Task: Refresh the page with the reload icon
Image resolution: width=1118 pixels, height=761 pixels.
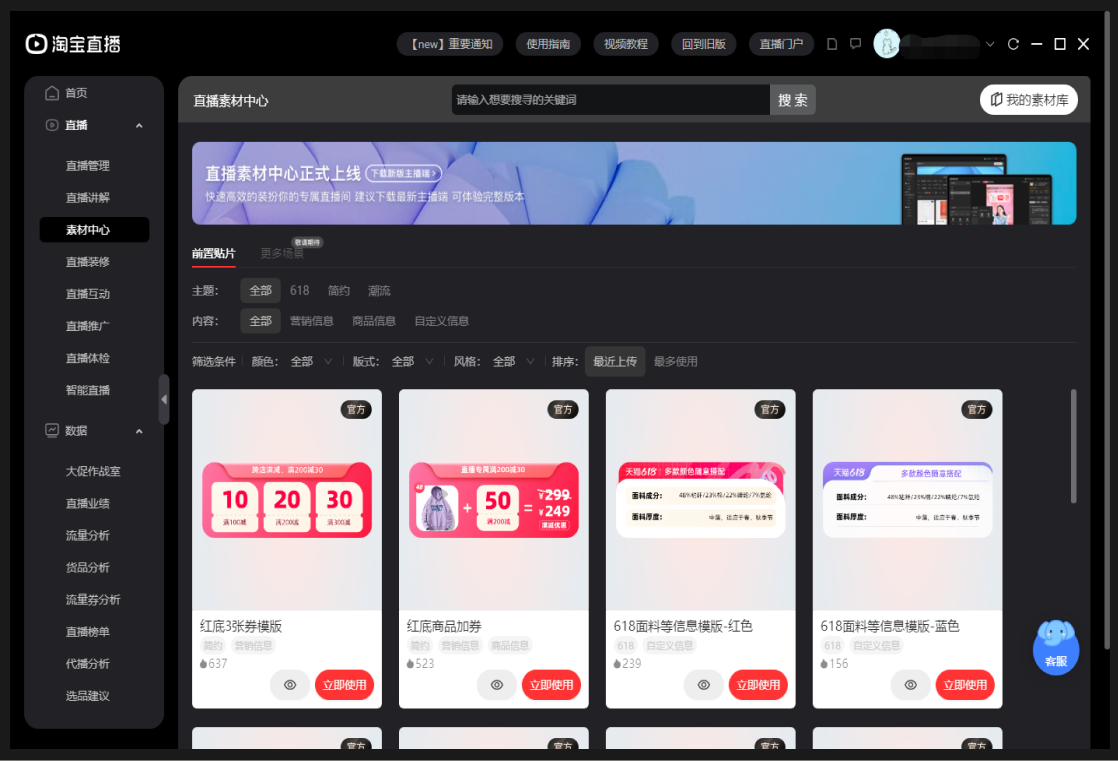Action: tap(1013, 44)
